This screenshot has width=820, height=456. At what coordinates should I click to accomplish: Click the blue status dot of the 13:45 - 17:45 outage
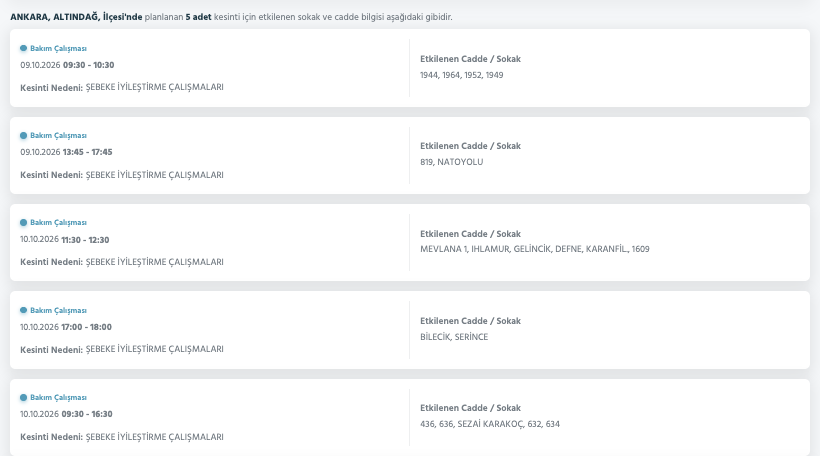pos(24,135)
